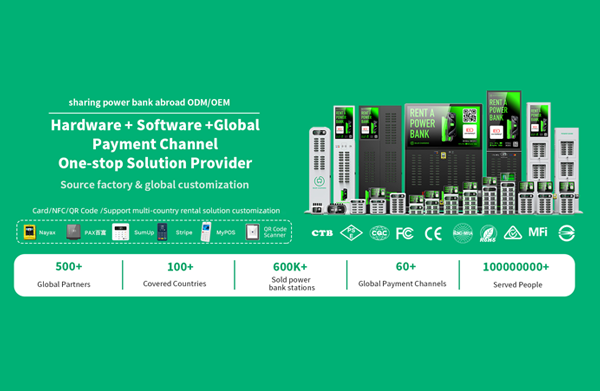Click the large RENT A POWER BANK kiosk screen
600x391 pixels.
pyautogui.click(x=443, y=127)
